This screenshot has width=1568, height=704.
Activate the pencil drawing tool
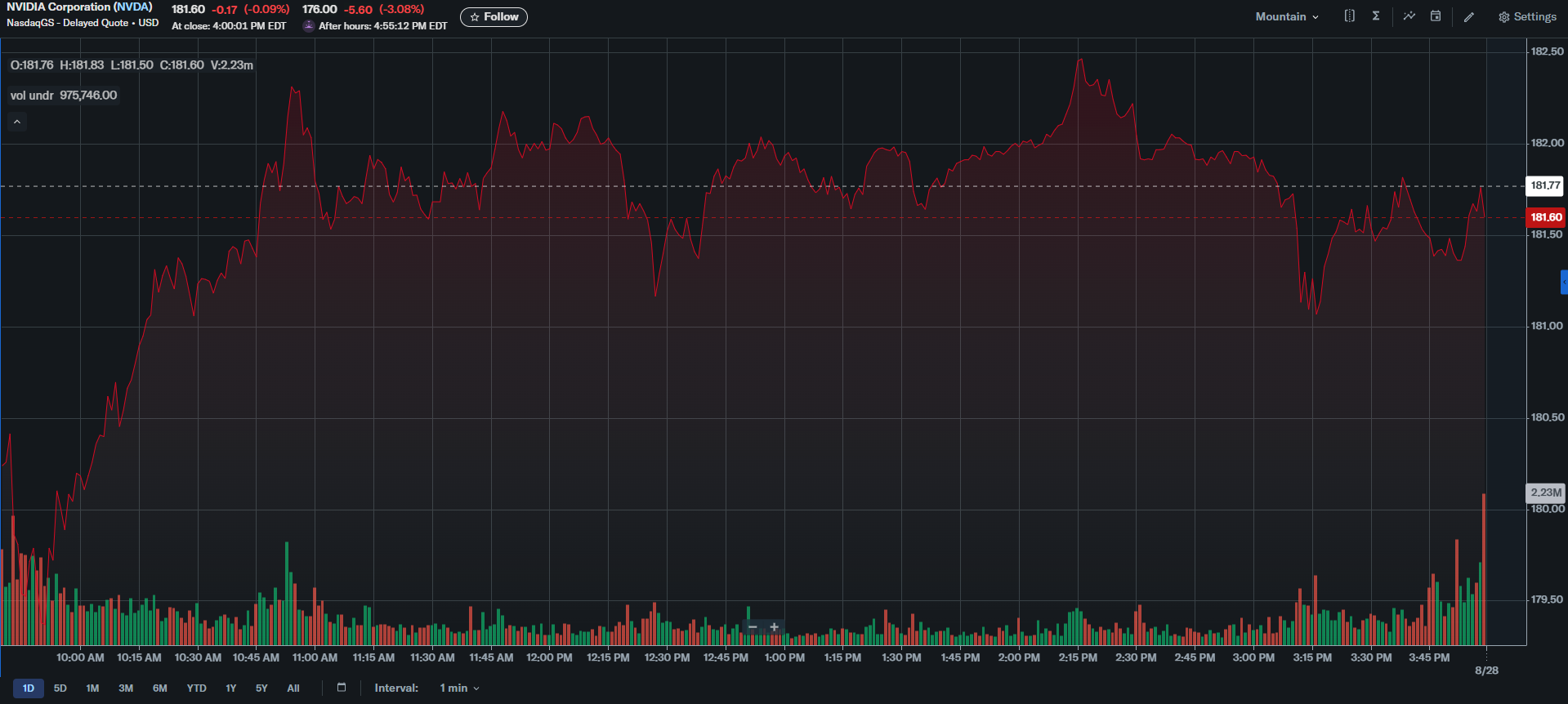1469,17
